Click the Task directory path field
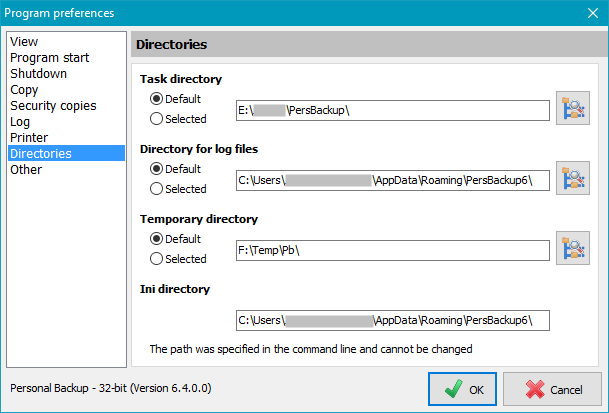Screen dimensions: 609x413 (x=393, y=110)
